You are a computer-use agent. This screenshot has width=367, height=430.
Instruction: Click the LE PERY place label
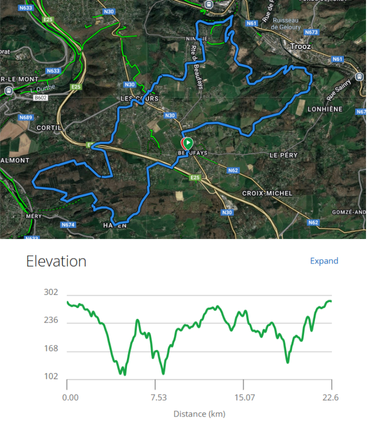click(x=283, y=155)
